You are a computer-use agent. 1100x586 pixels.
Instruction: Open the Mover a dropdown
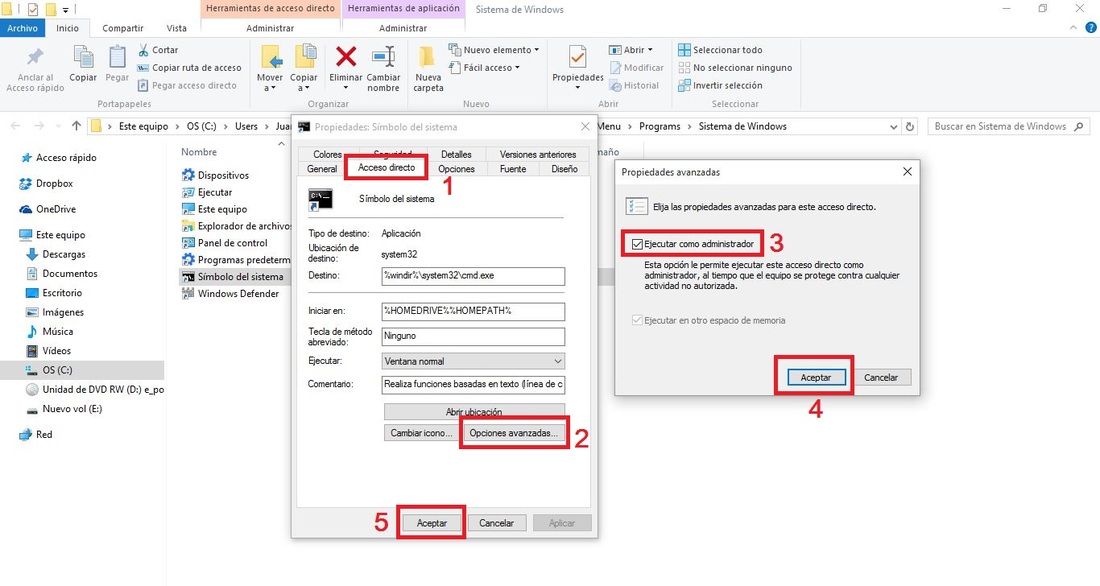click(269, 68)
